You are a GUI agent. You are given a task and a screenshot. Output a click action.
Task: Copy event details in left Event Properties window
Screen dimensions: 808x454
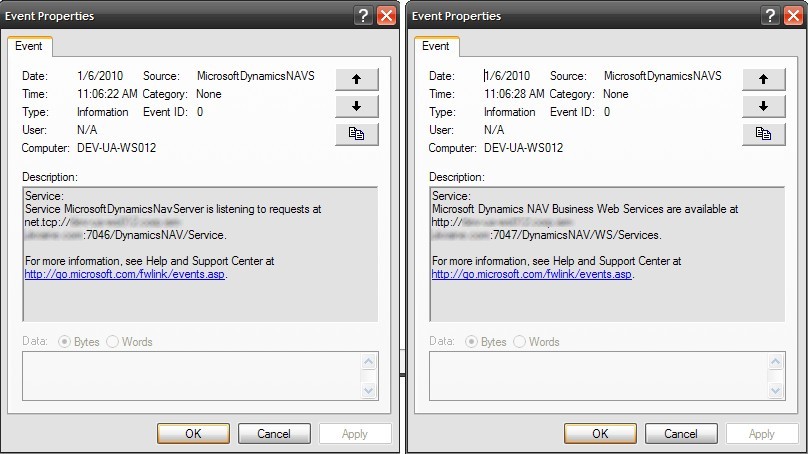coord(357,134)
